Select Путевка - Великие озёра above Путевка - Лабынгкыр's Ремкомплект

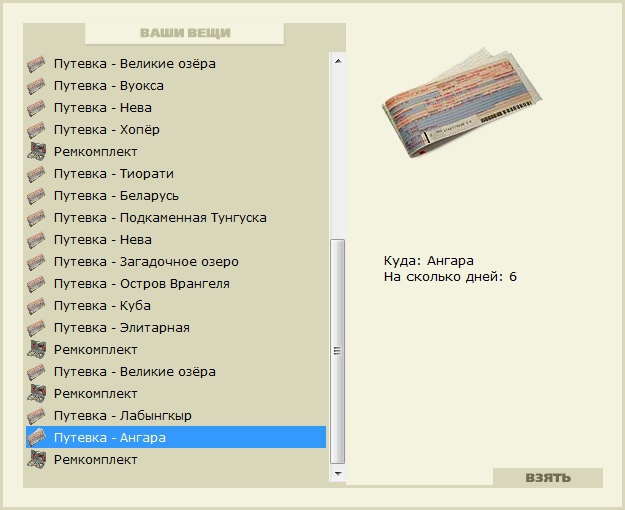(176, 372)
